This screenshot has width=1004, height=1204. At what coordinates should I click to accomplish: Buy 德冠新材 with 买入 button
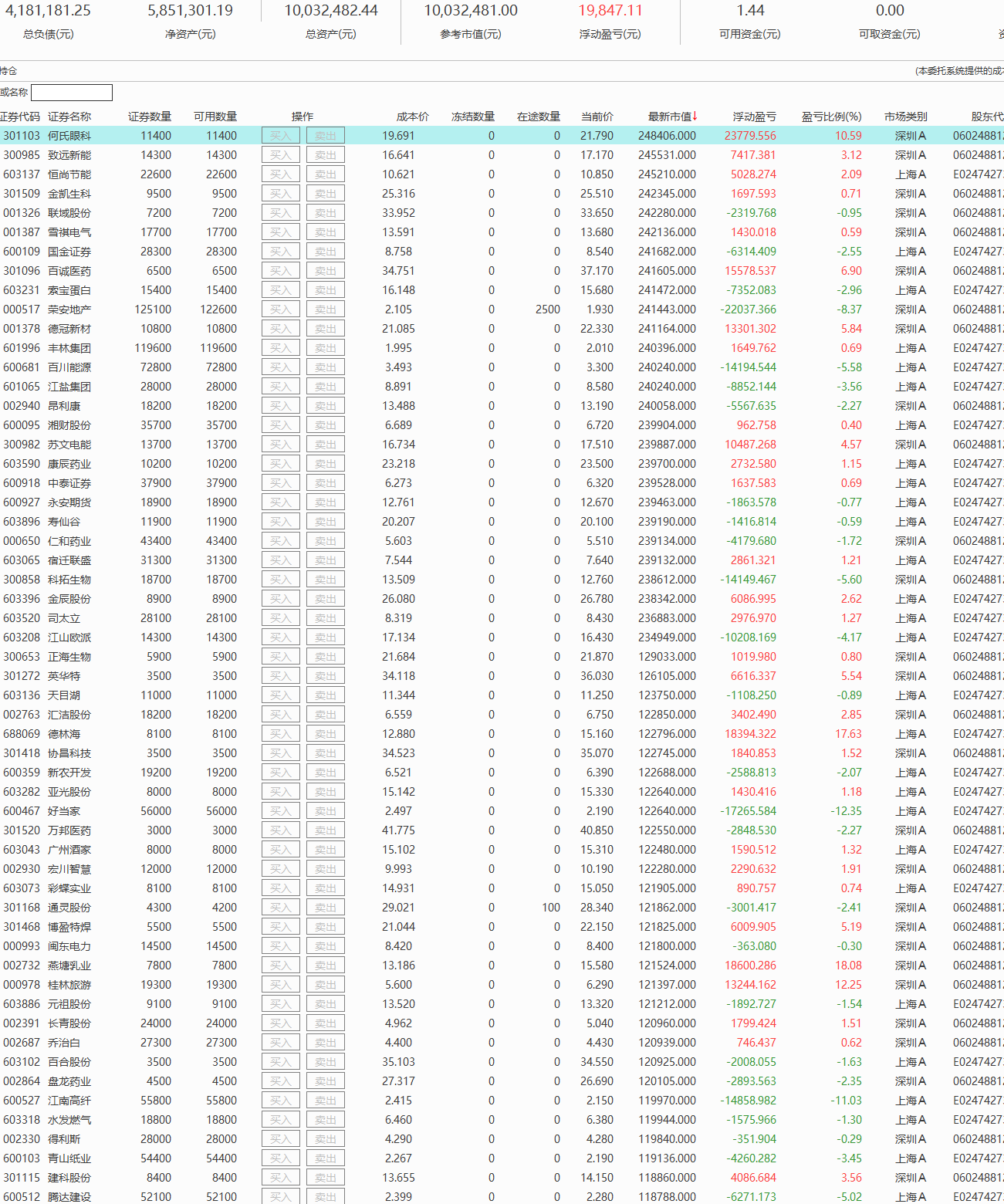pos(281,329)
